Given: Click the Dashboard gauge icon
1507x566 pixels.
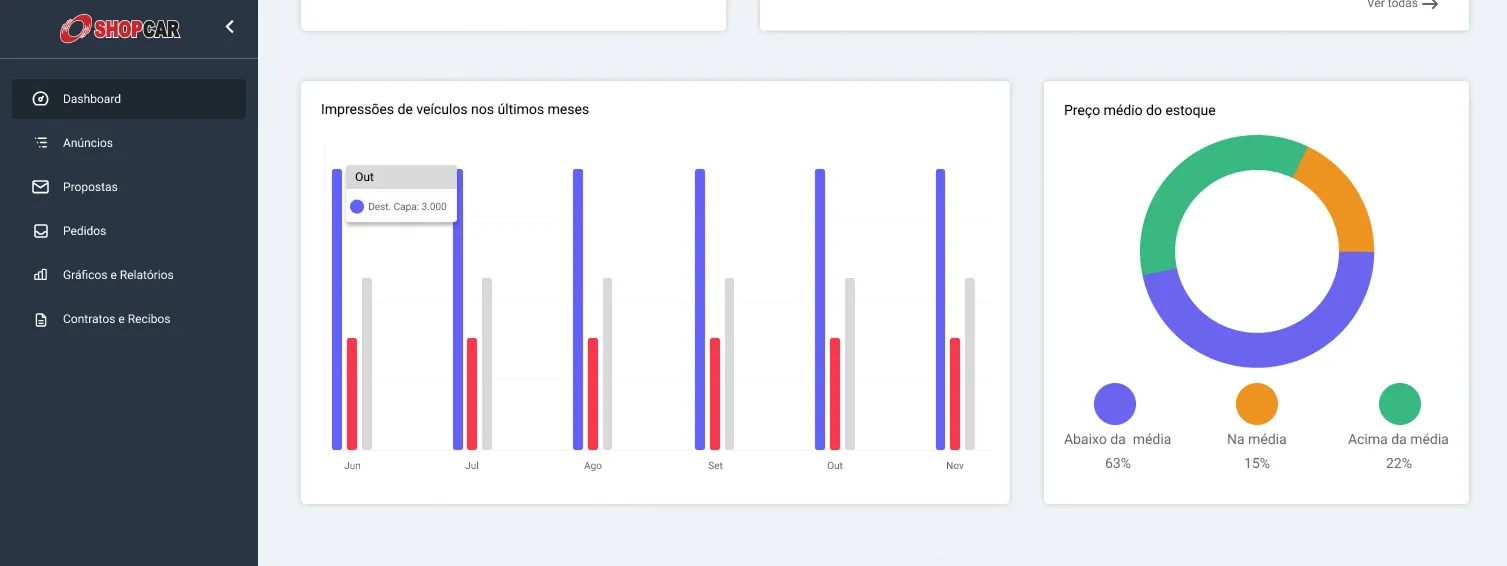Looking at the screenshot, I should tap(41, 99).
